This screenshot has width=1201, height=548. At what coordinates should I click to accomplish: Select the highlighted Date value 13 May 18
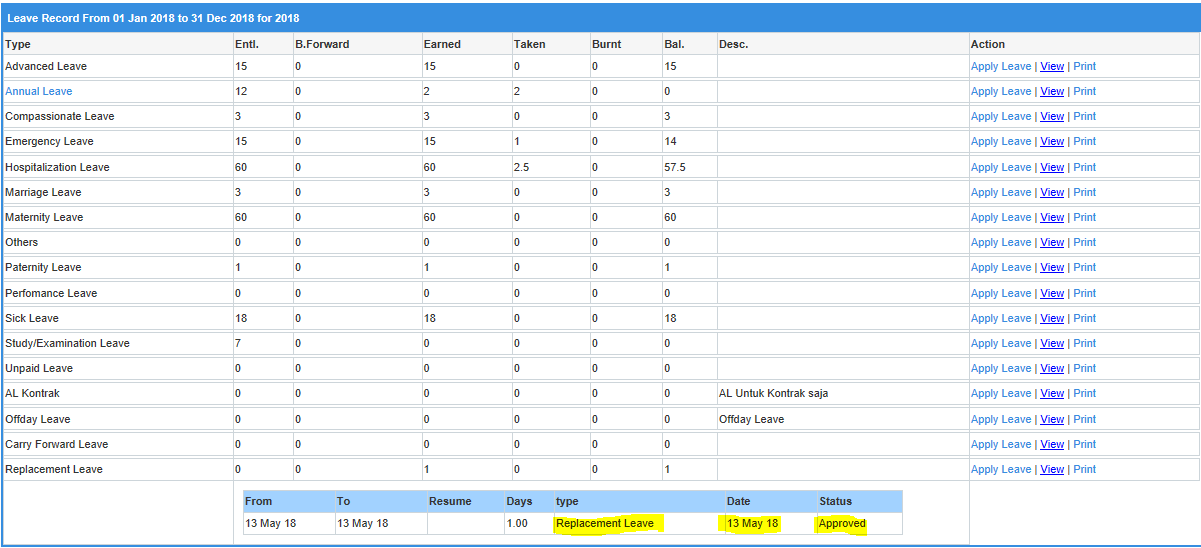point(753,523)
